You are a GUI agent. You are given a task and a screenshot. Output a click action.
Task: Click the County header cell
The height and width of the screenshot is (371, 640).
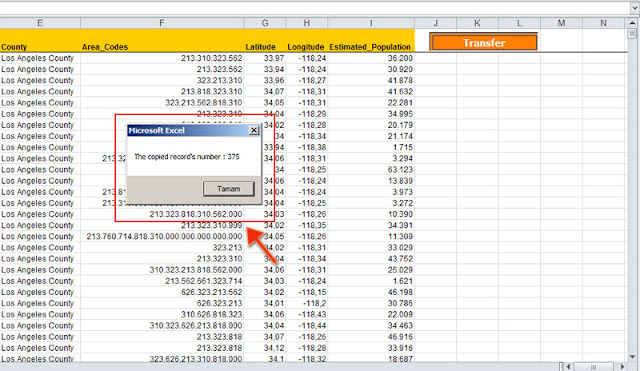[40, 40]
